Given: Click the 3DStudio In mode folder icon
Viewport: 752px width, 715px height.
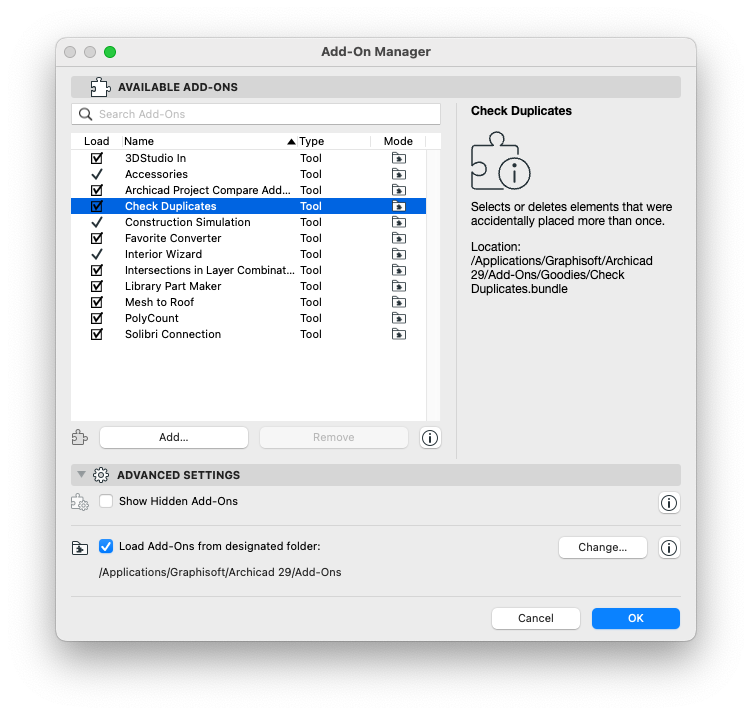Looking at the screenshot, I should tap(399, 158).
